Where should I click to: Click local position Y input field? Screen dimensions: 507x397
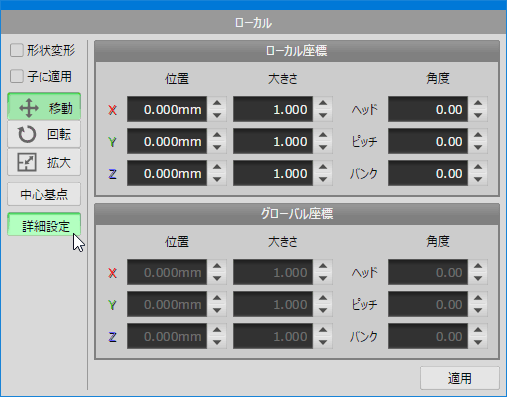tap(167, 141)
